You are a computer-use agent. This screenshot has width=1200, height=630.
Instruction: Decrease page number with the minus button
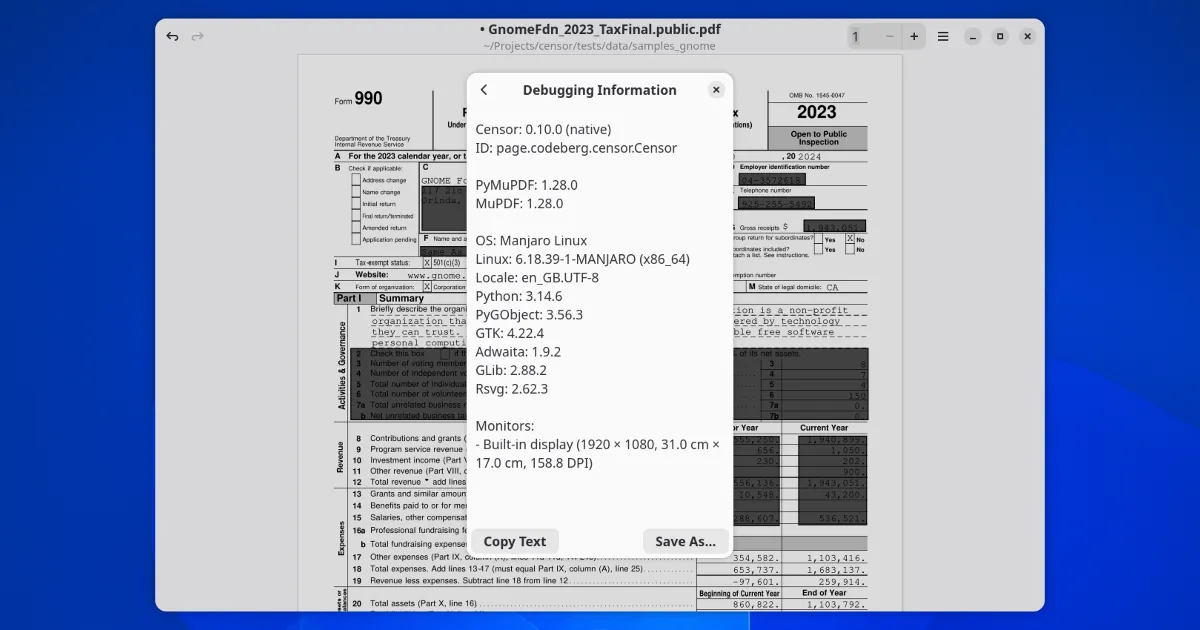[890, 36]
